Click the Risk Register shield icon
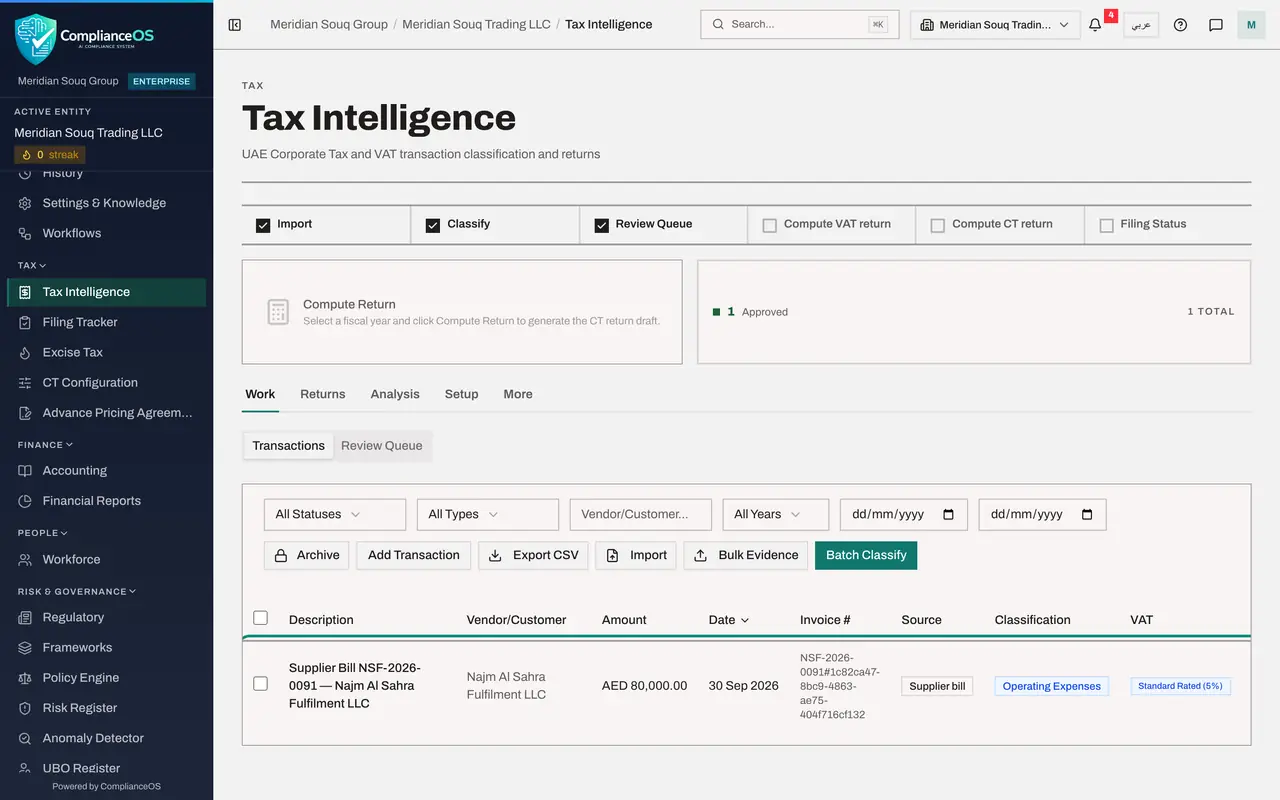This screenshot has height=800, width=1280. click(x=25, y=707)
